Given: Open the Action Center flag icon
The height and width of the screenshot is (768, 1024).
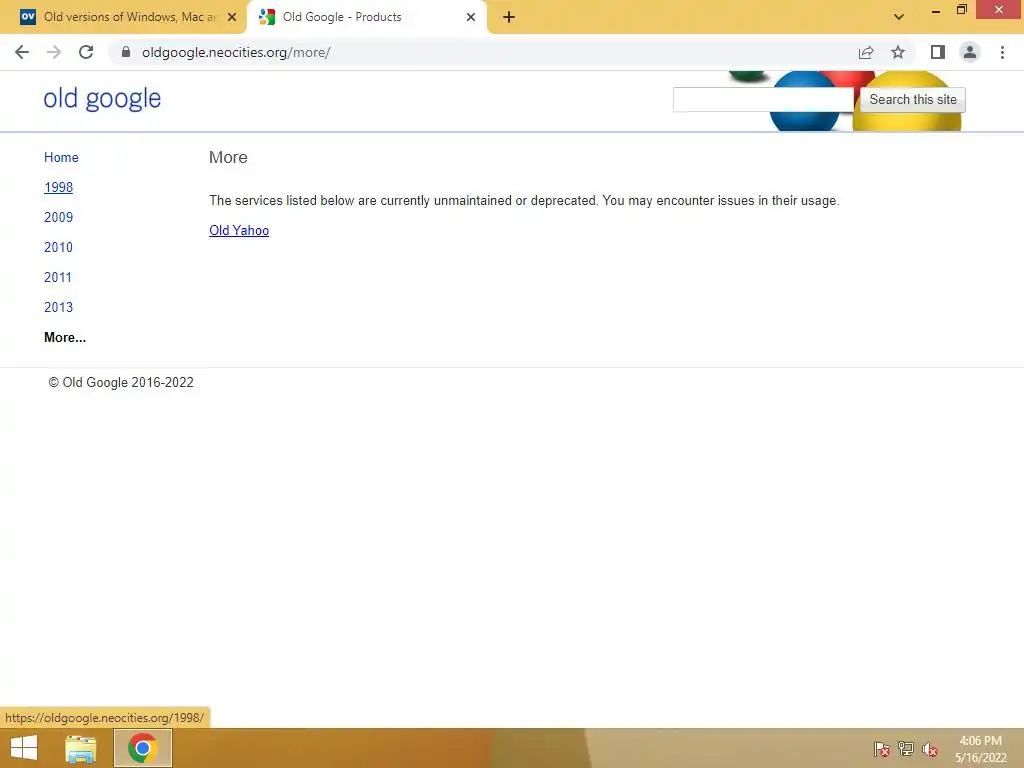Looking at the screenshot, I should tap(881, 749).
